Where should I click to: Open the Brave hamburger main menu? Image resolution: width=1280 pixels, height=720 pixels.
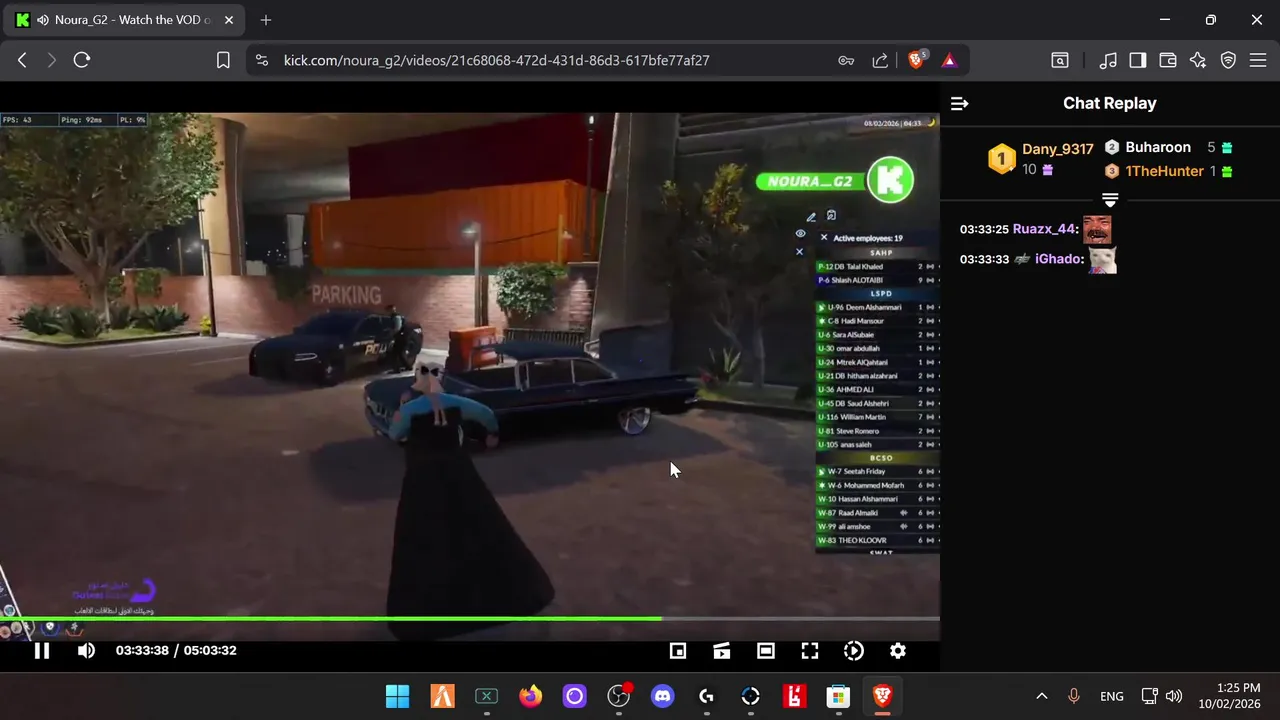pos(1258,60)
